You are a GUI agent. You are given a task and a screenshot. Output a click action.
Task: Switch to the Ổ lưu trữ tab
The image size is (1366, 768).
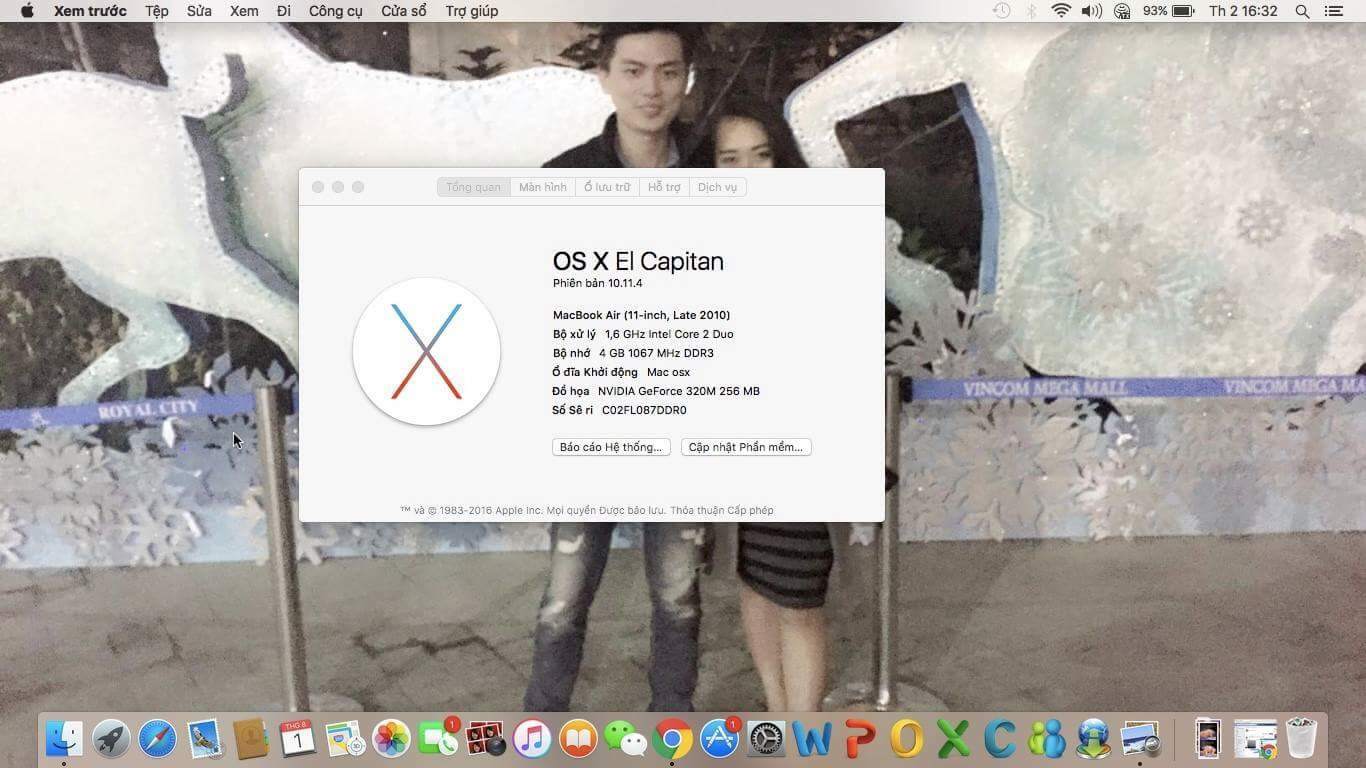607,187
